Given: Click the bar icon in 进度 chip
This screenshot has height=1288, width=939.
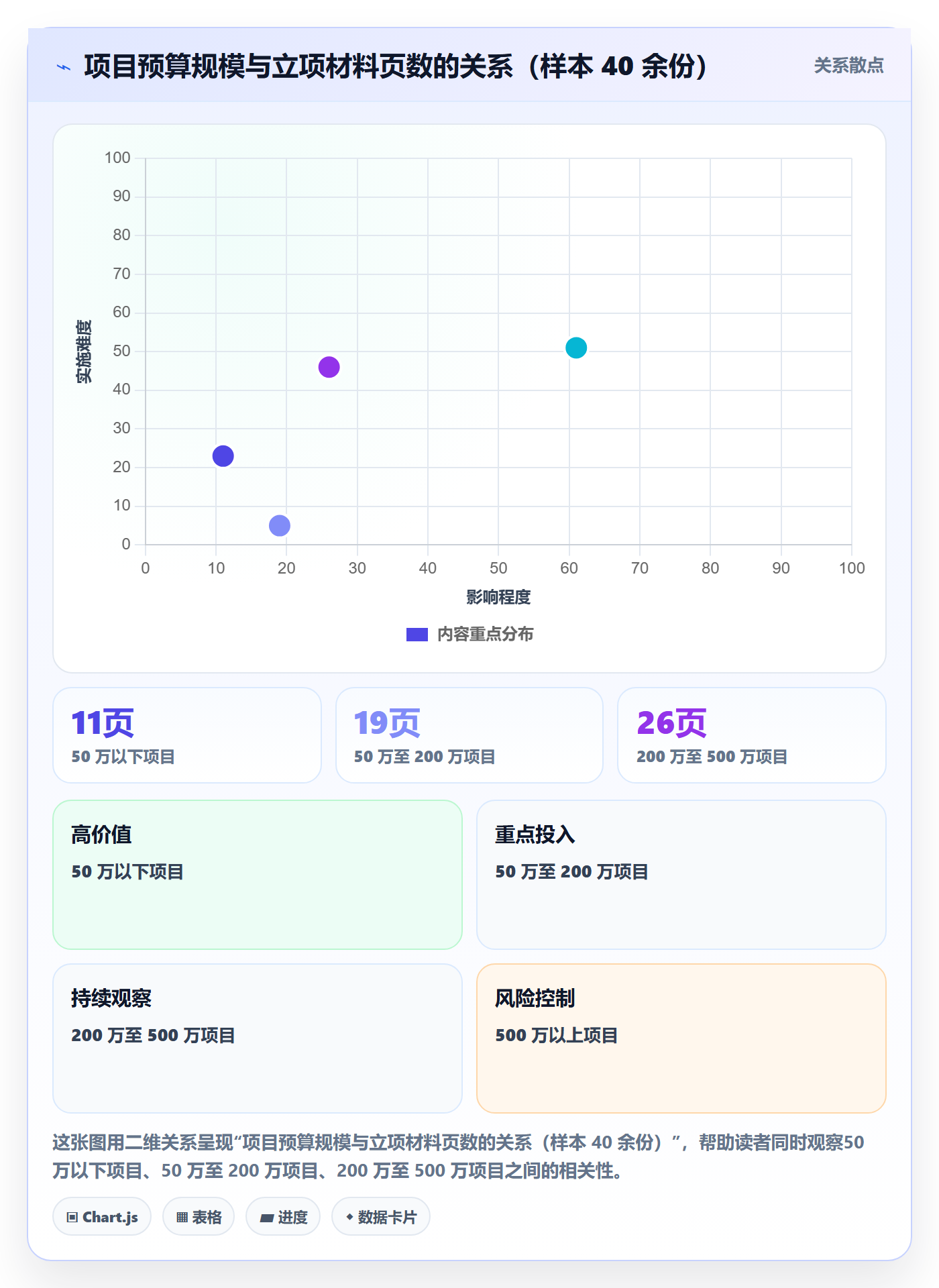Looking at the screenshot, I should tap(266, 1218).
